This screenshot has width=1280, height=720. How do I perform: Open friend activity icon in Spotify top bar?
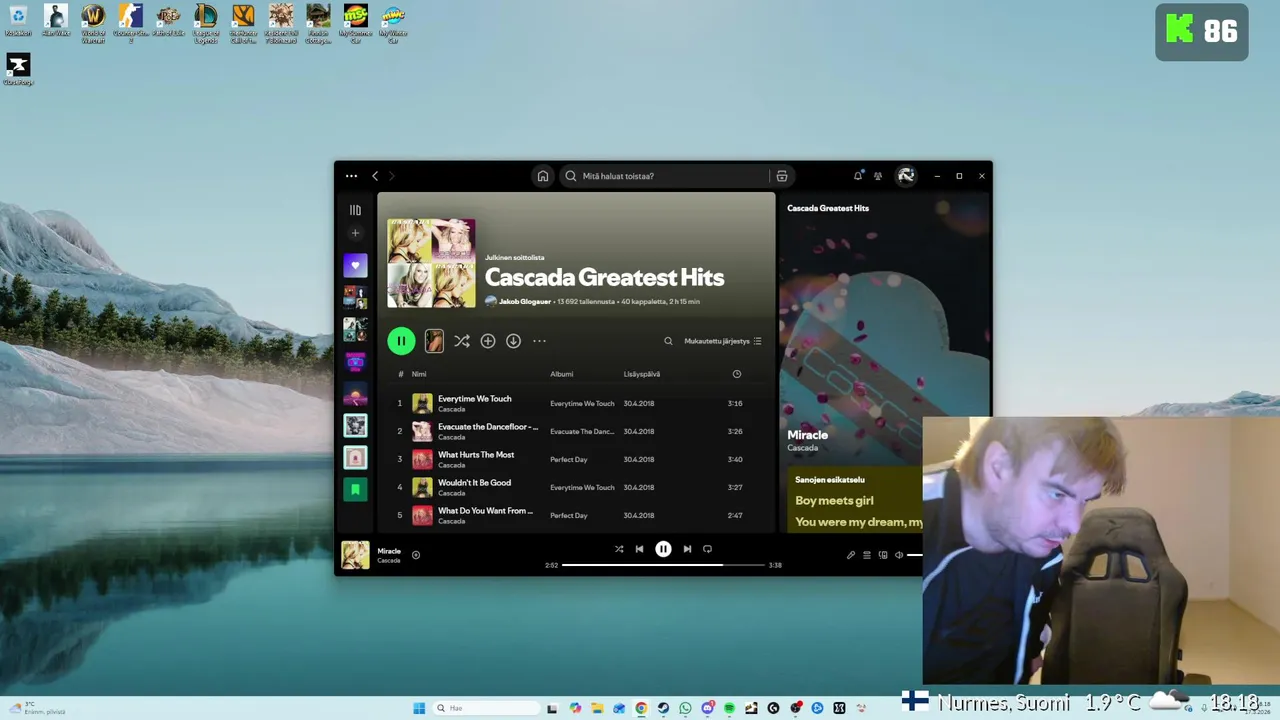pyautogui.click(x=878, y=176)
